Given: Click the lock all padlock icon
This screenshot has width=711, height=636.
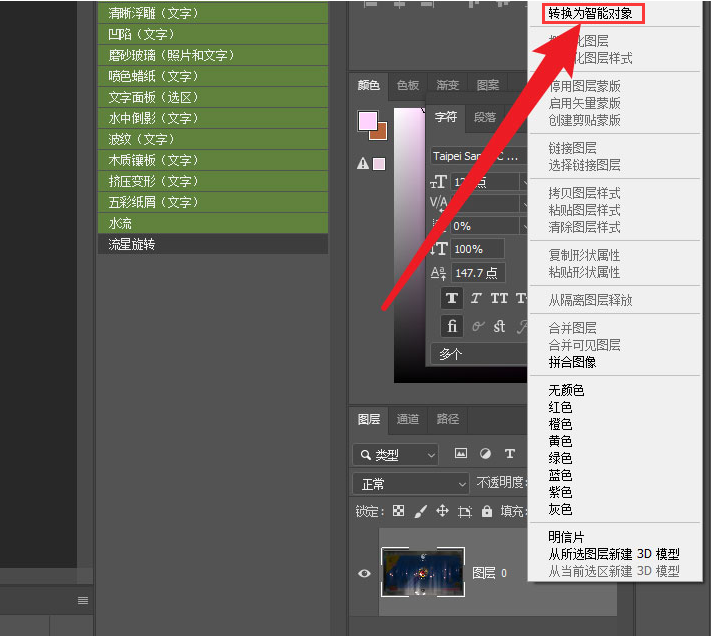Looking at the screenshot, I should click(x=487, y=511).
